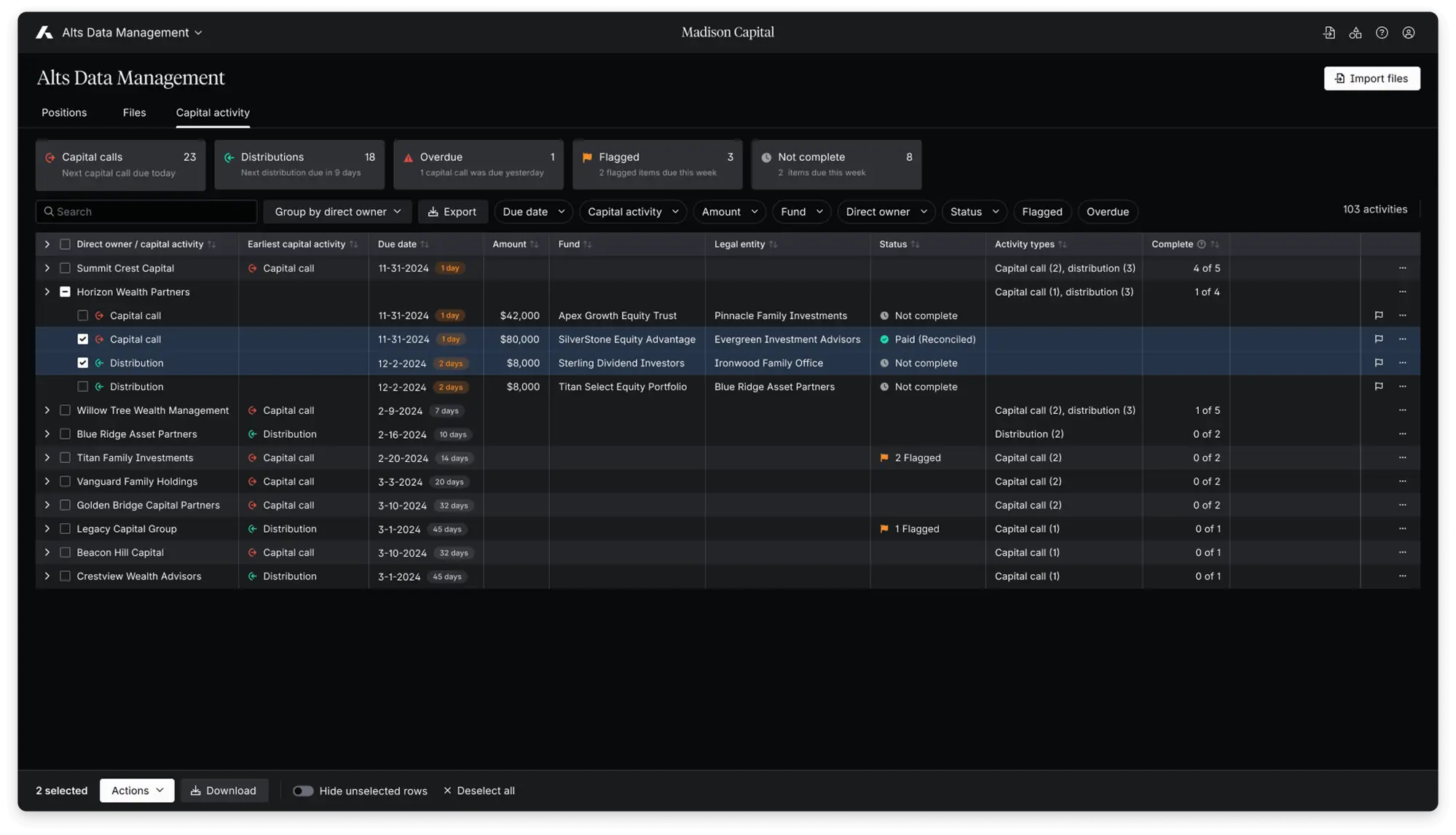The width and height of the screenshot is (1456, 835).
Task: Open the Overdue summary card
Action: [x=479, y=165]
